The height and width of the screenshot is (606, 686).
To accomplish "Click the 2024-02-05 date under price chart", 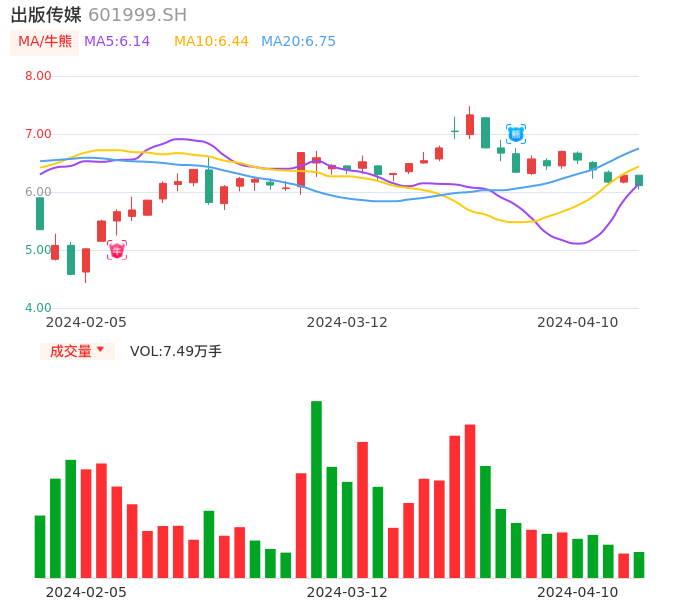I will (86, 322).
